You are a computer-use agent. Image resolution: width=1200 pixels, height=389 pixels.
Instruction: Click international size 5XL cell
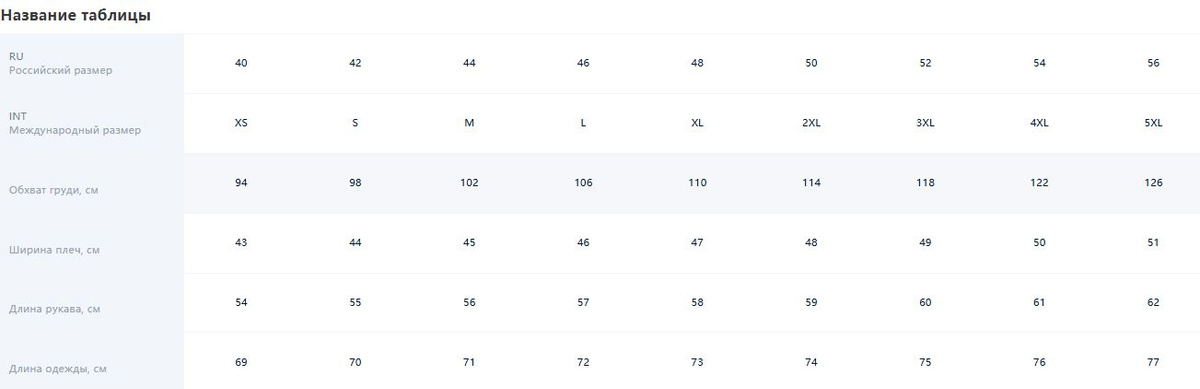[1153, 123]
